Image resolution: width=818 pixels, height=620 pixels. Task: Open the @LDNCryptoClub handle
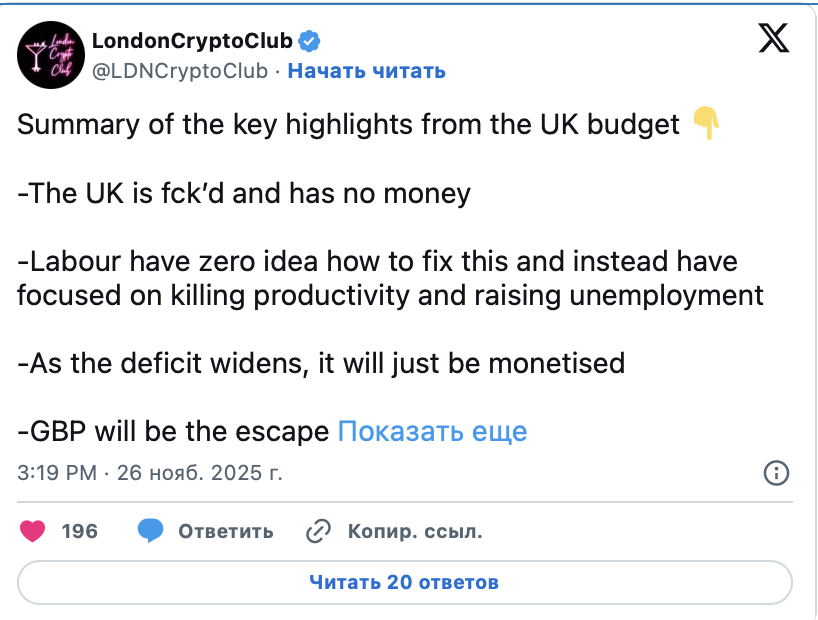(180, 71)
